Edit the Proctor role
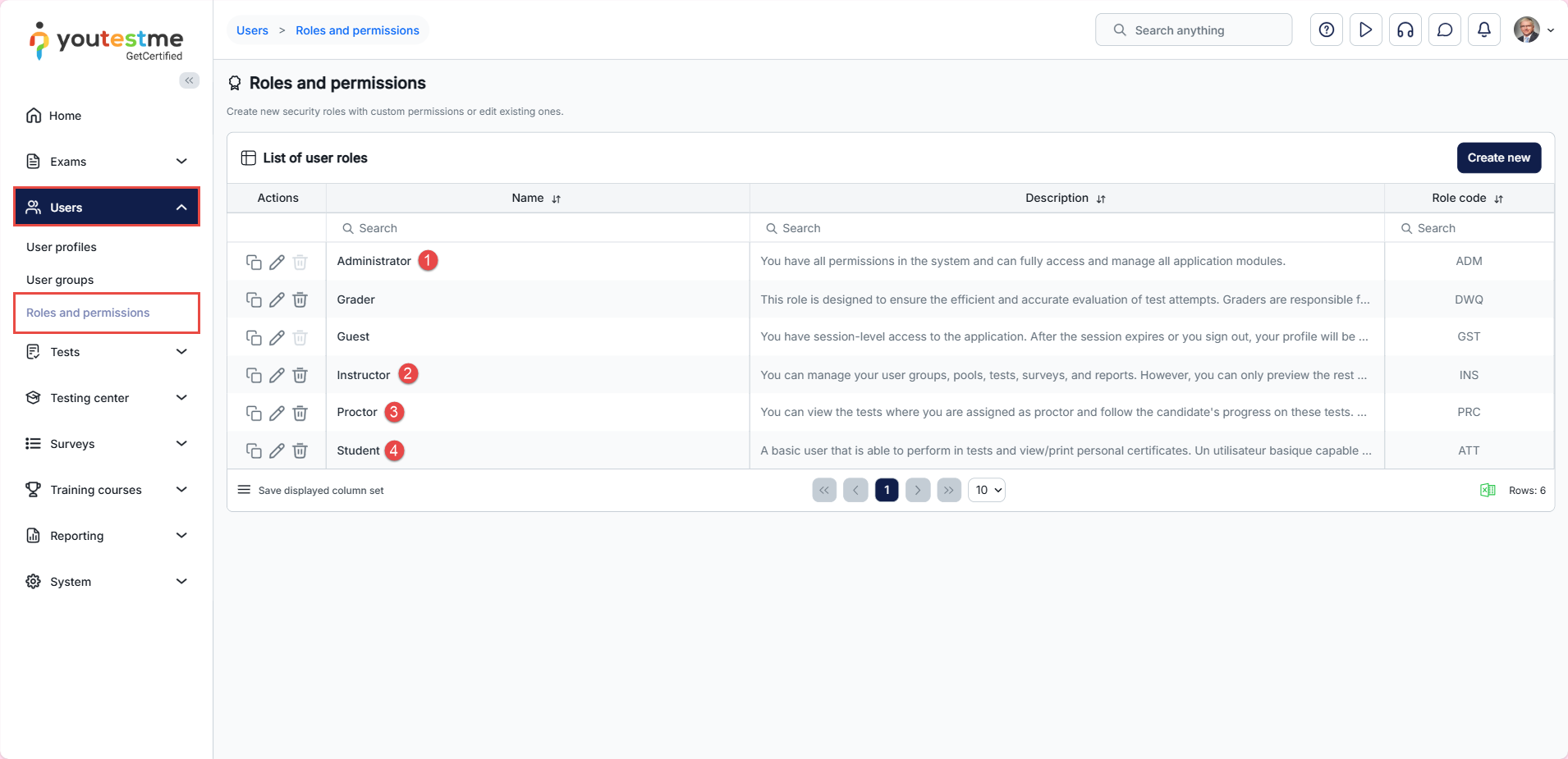Screen dimensions: 1568x759 pos(277,413)
